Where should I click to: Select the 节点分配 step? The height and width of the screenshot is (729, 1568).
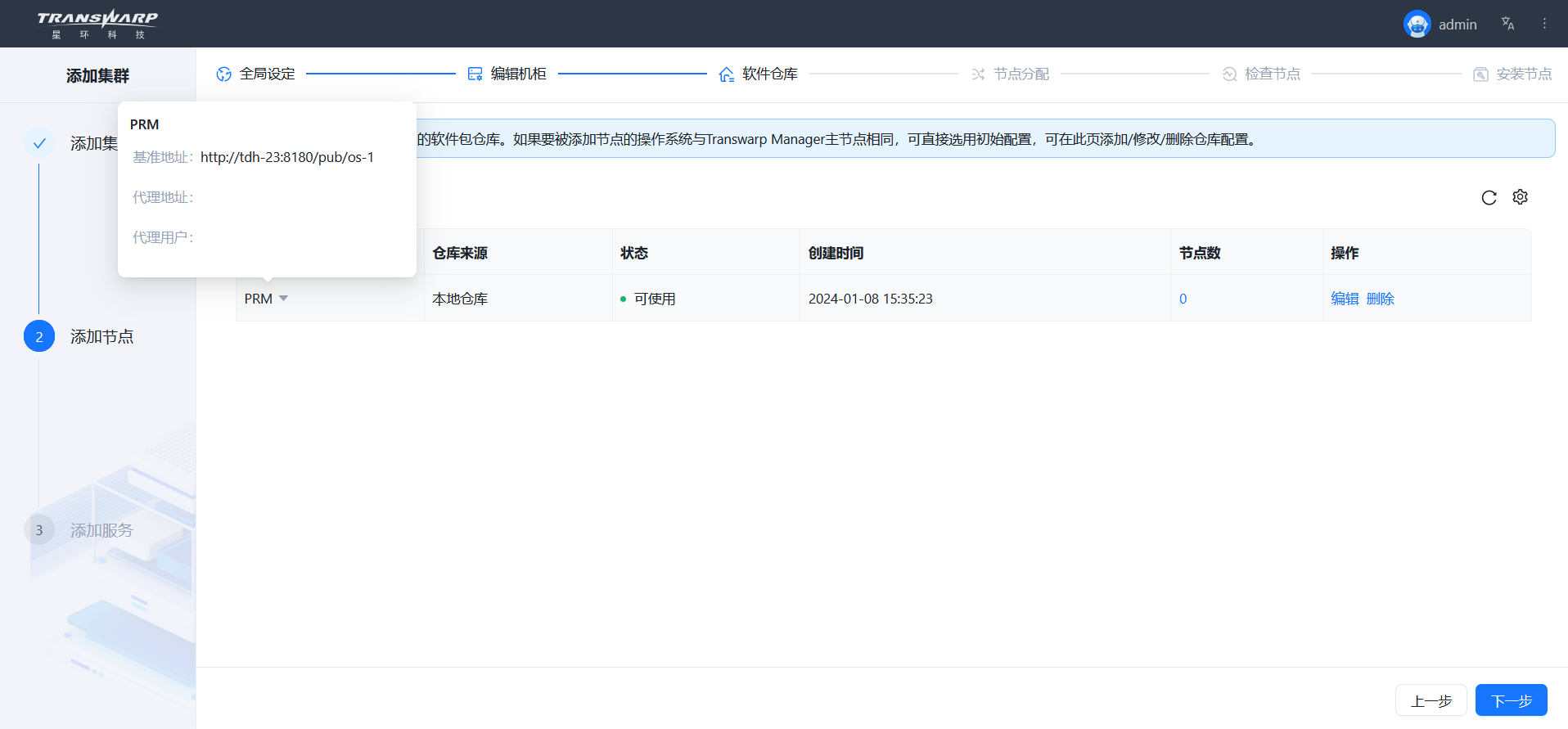tap(1021, 74)
